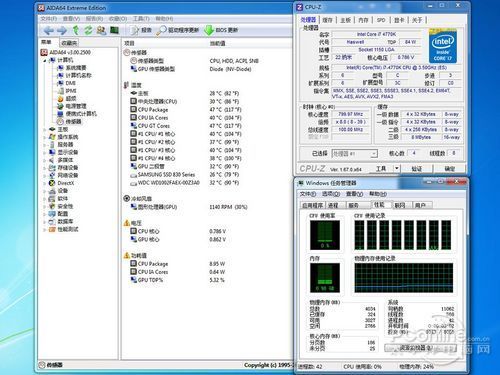Image resolution: width=500 pixels, height=375 pixels.
Task: Switch to CPU-Z SPD tab
Action: [x=381, y=20]
